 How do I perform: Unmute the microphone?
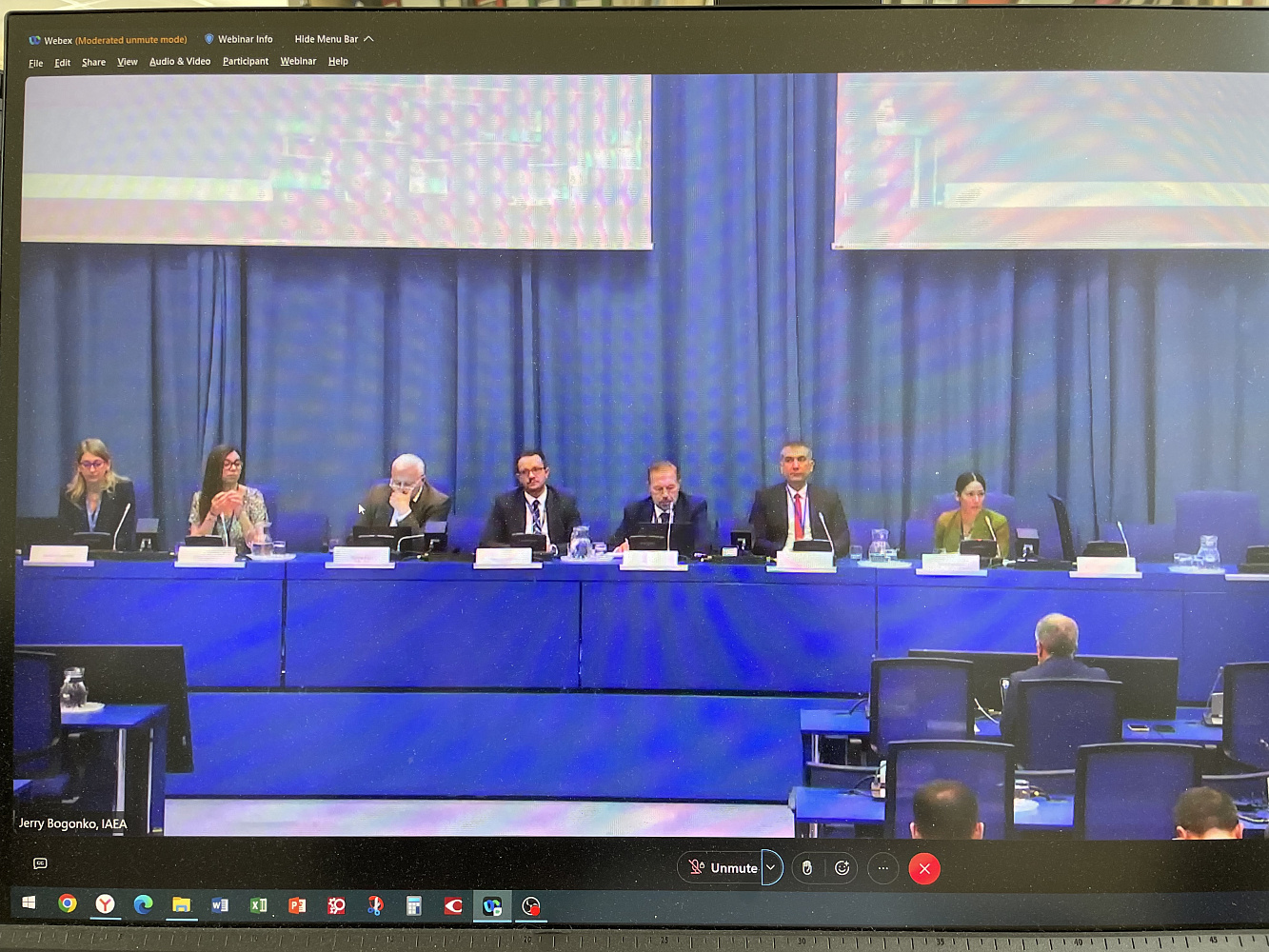[723, 868]
